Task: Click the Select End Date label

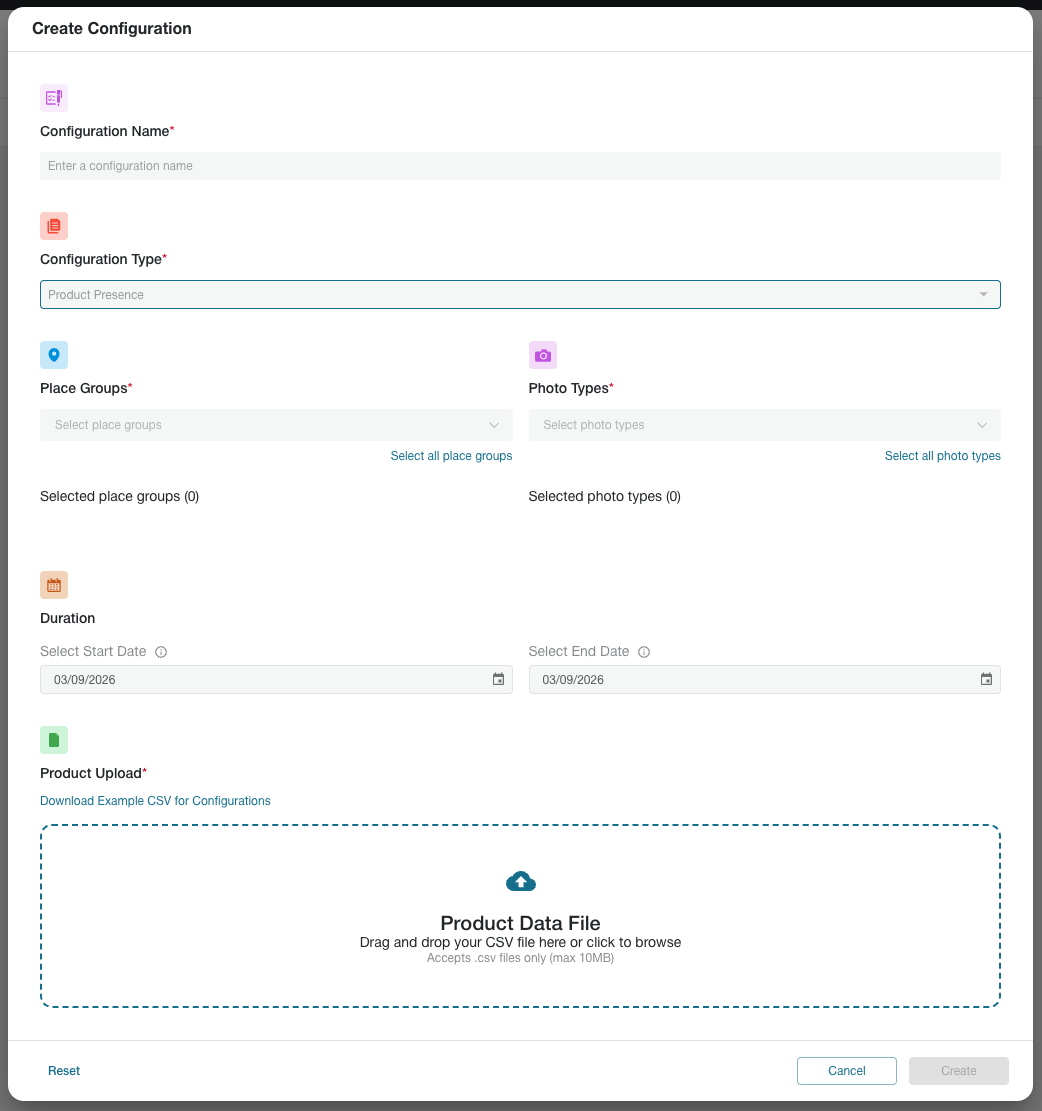Action: (579, 651)
